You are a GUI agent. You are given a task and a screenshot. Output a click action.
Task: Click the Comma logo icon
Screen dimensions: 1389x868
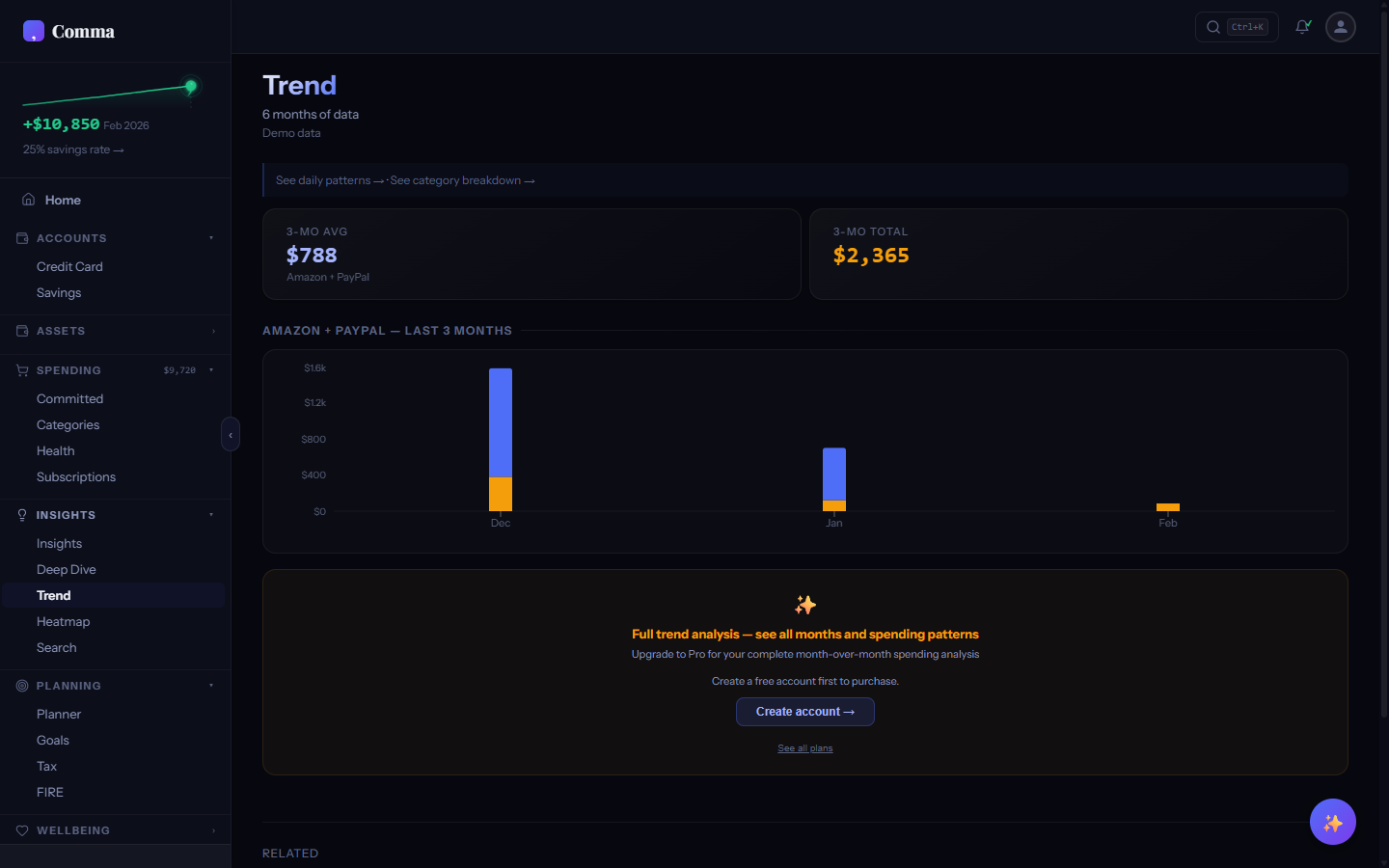33,32
